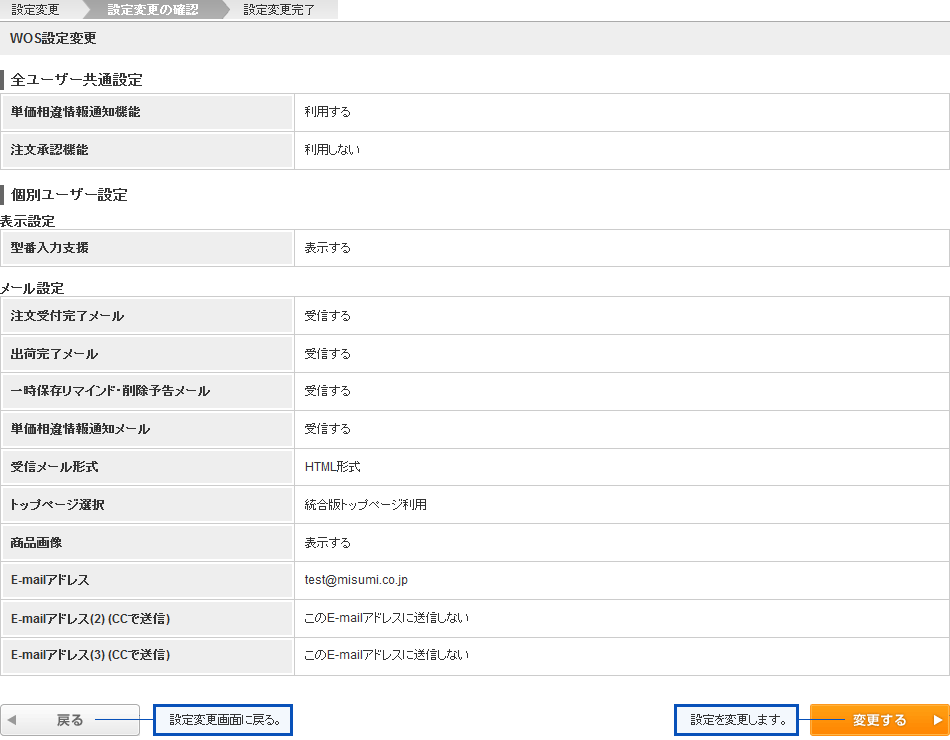Select the 設定変更 step tab
The height and width of the screenshot is (740, 950).
(36, 9)
